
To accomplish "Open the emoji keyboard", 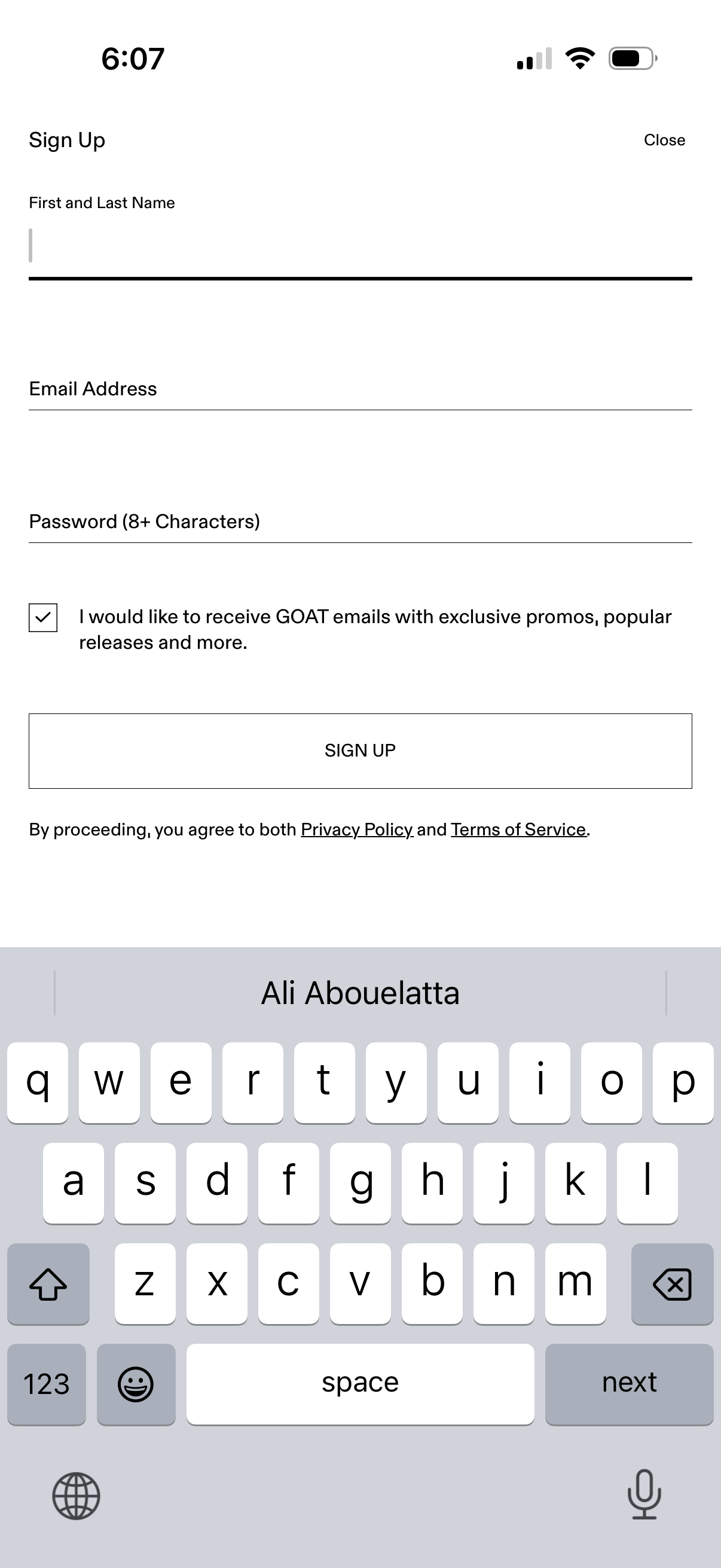I will 135,1384.
